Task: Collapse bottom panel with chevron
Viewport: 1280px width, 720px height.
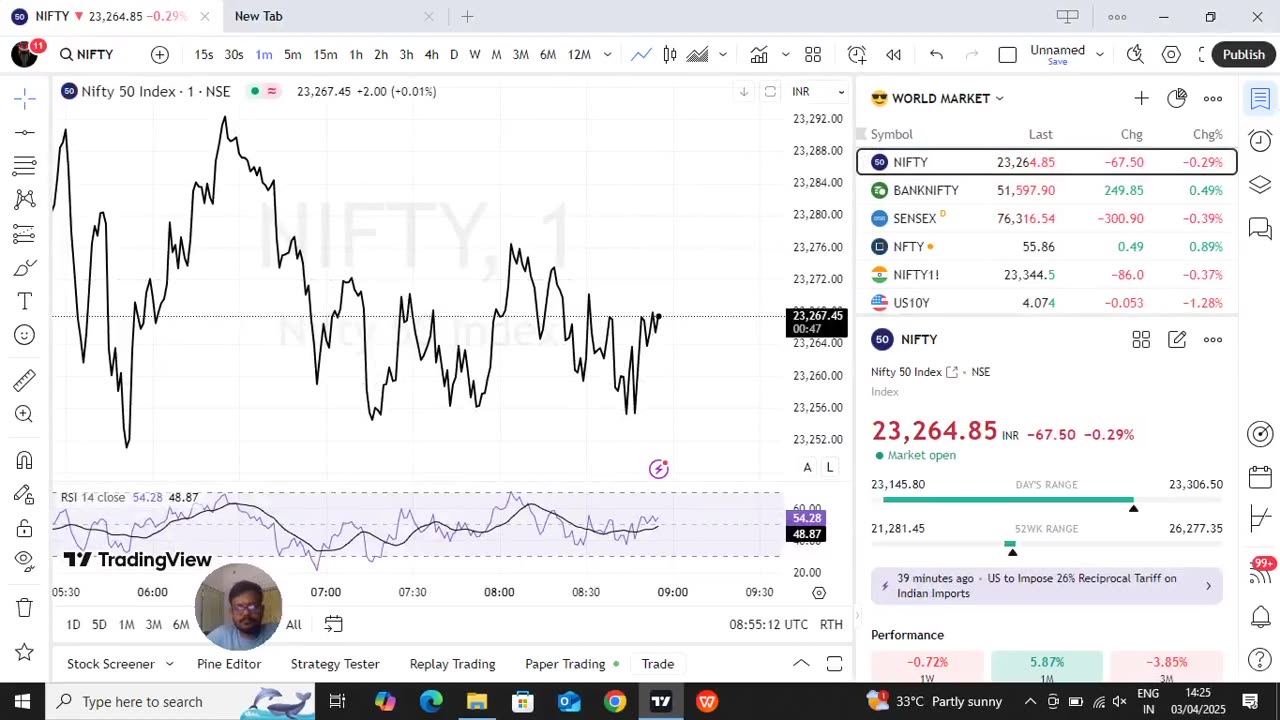Action: click(x=801, y=664)
